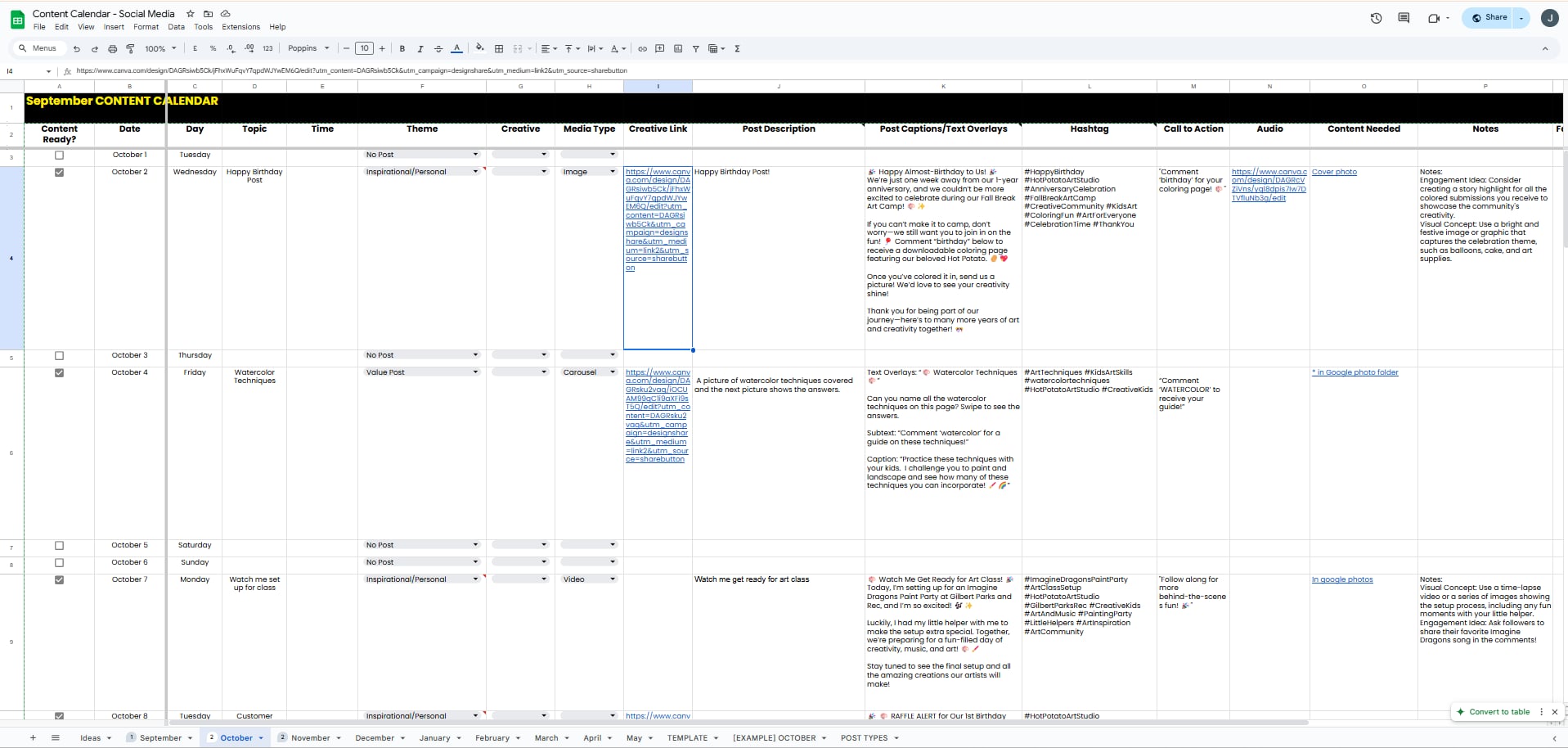The image size is (1568, 748).
Task: Star the Content Calendar document
Action: [191, 14]
